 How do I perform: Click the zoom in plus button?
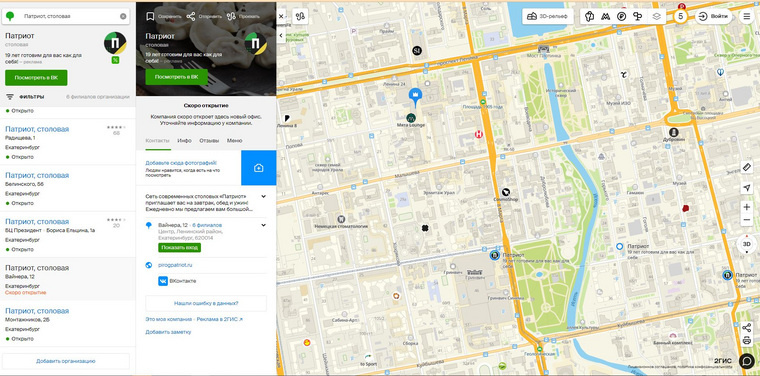(746, 207)
